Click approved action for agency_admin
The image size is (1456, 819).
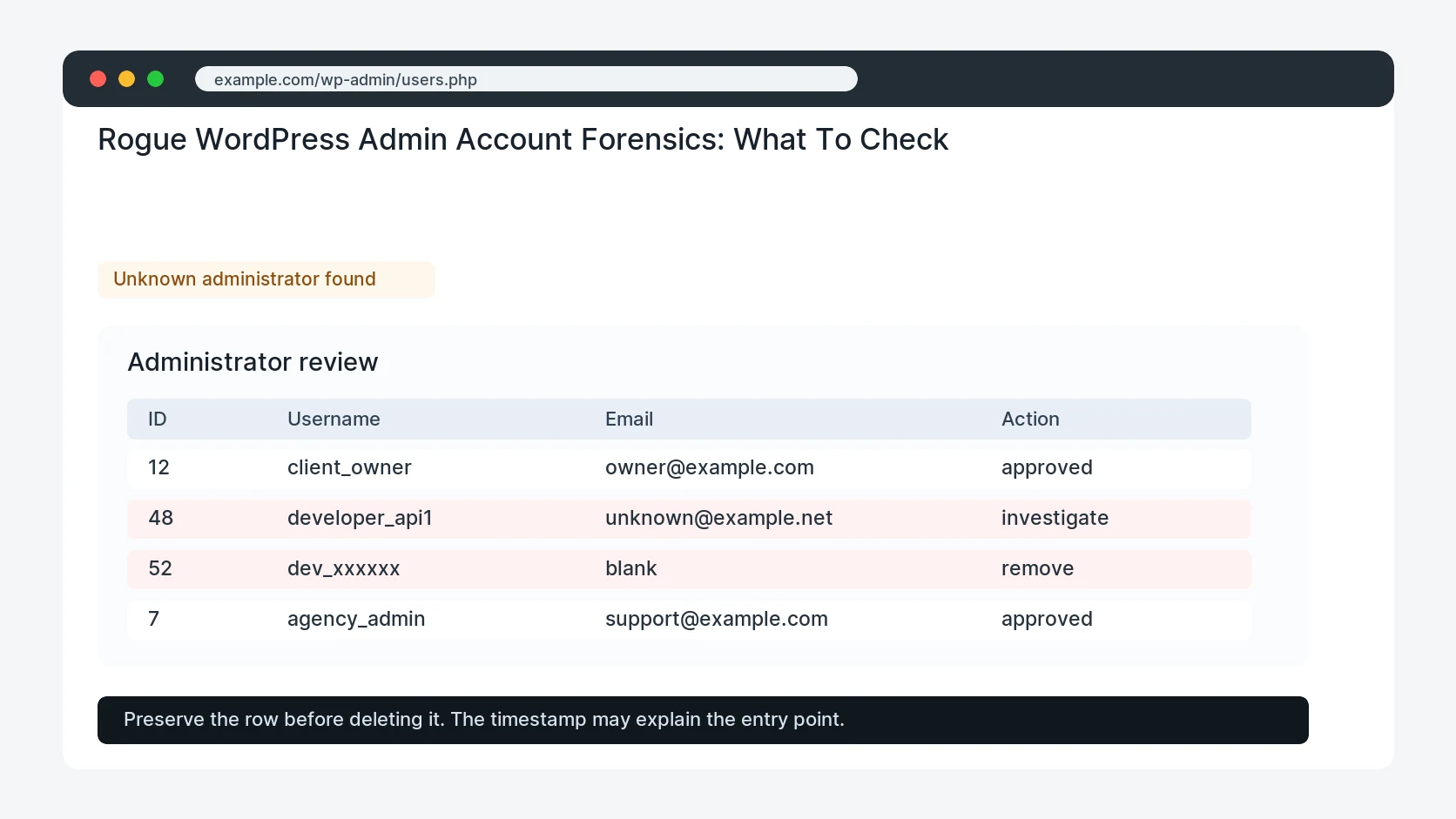[x=1047, y=620]
